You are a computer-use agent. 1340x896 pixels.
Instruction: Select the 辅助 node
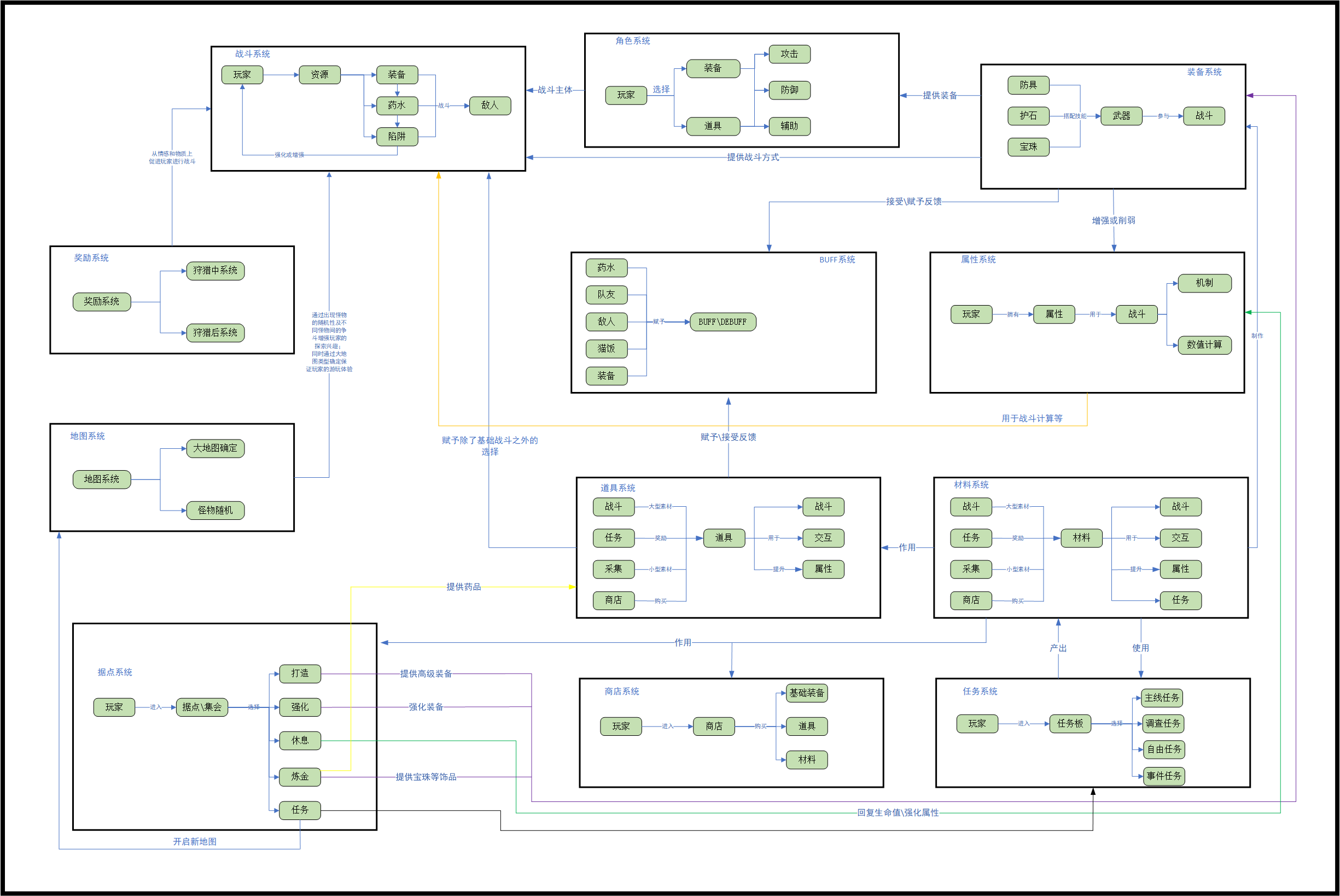[789, 126]
